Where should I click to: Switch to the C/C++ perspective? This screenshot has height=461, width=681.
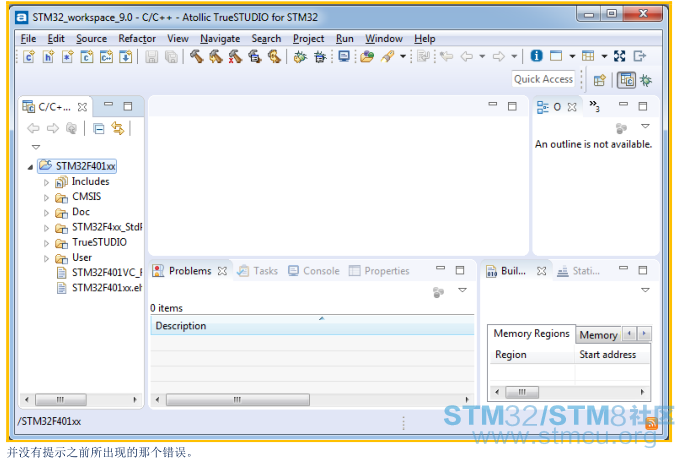click(627, 80)
